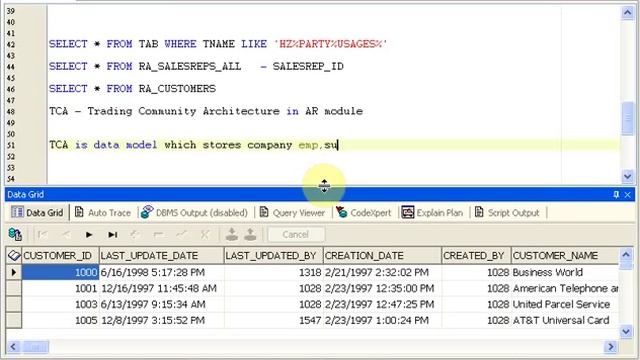640x360 pixels.
Task: Click the delete record minus icon
Action: pyautogui.click(x=158, y=234)
